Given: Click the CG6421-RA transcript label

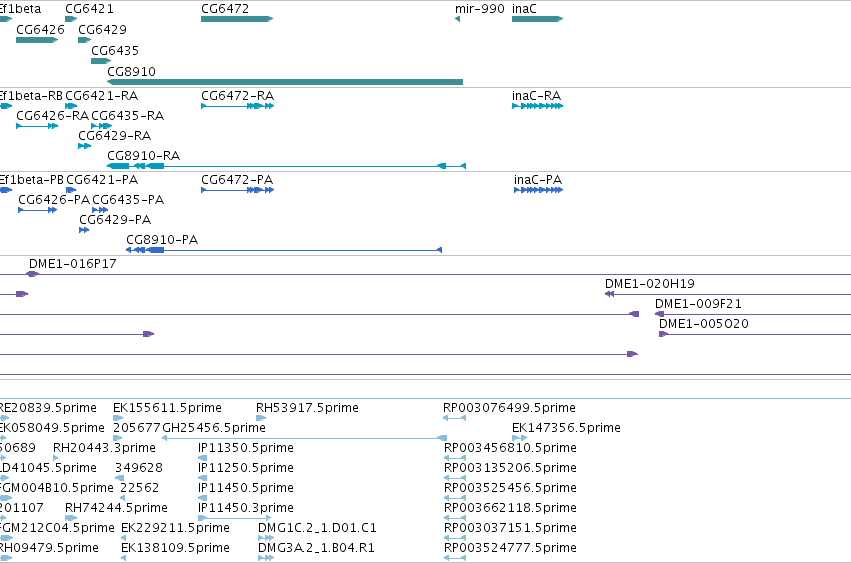Looking at the screenshot, I should pyautogui.click(x=101, y=96).
